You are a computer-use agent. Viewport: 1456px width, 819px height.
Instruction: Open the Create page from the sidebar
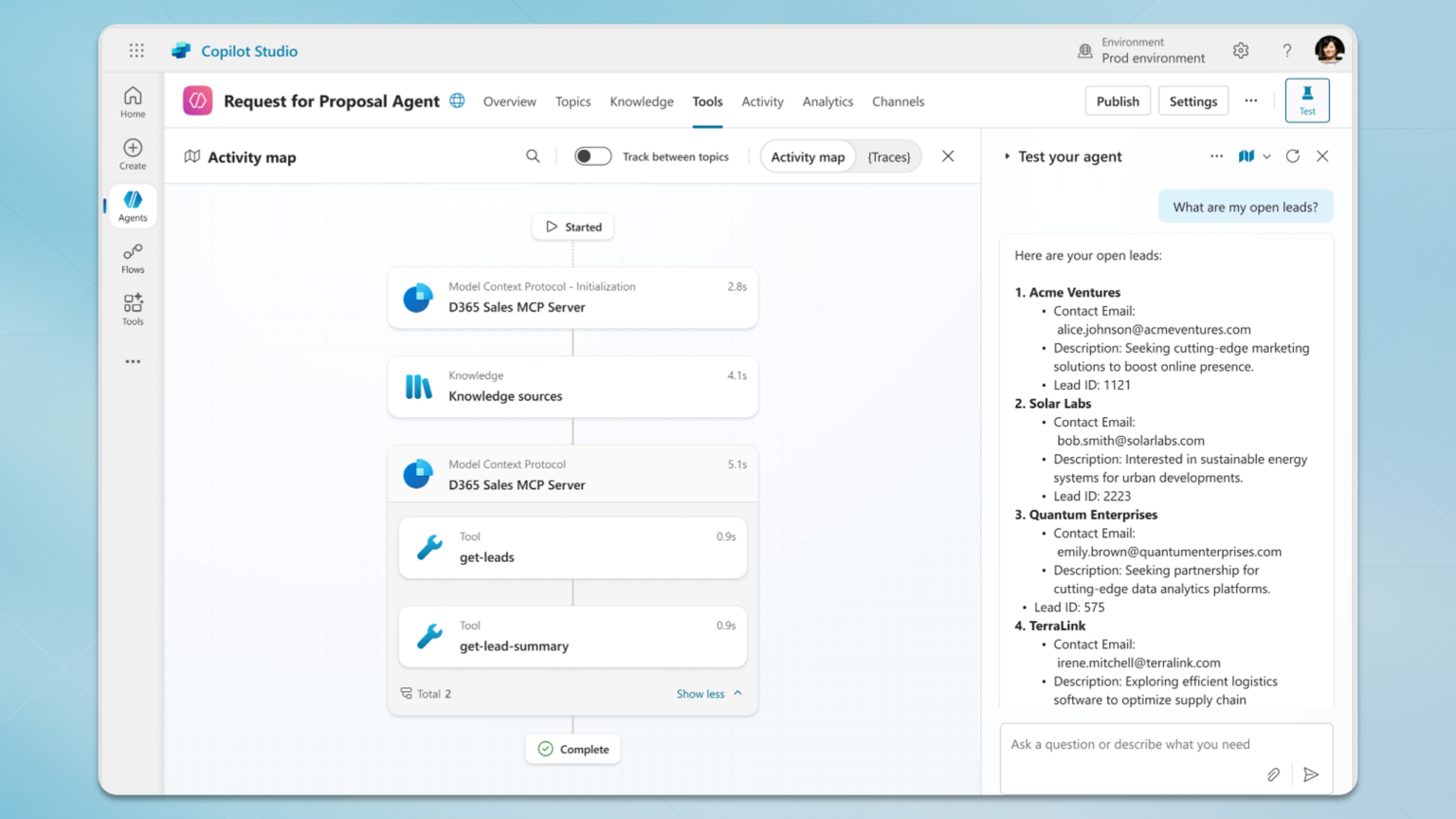click(133, 154)
